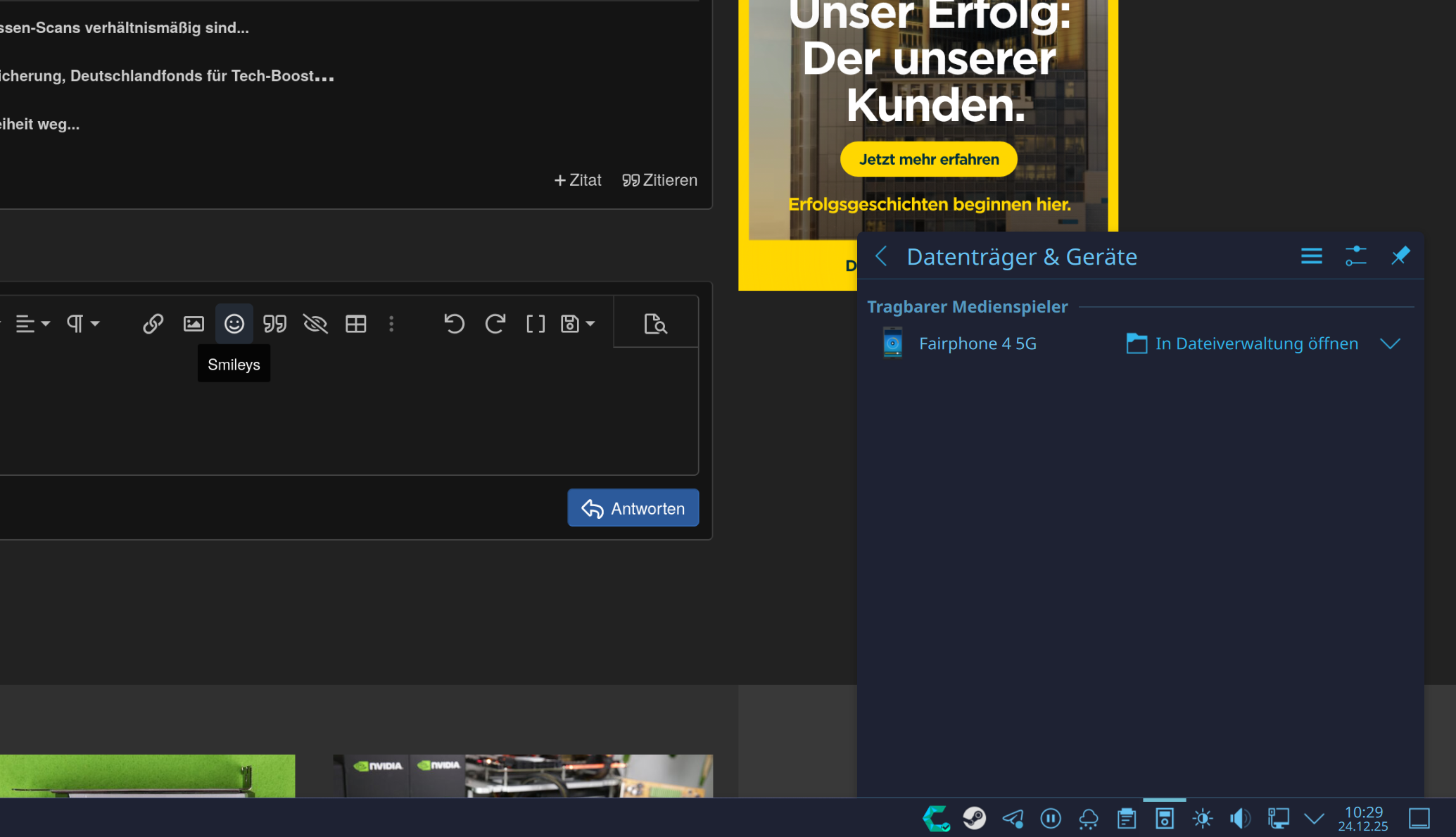Click the Antworten button

633,508
